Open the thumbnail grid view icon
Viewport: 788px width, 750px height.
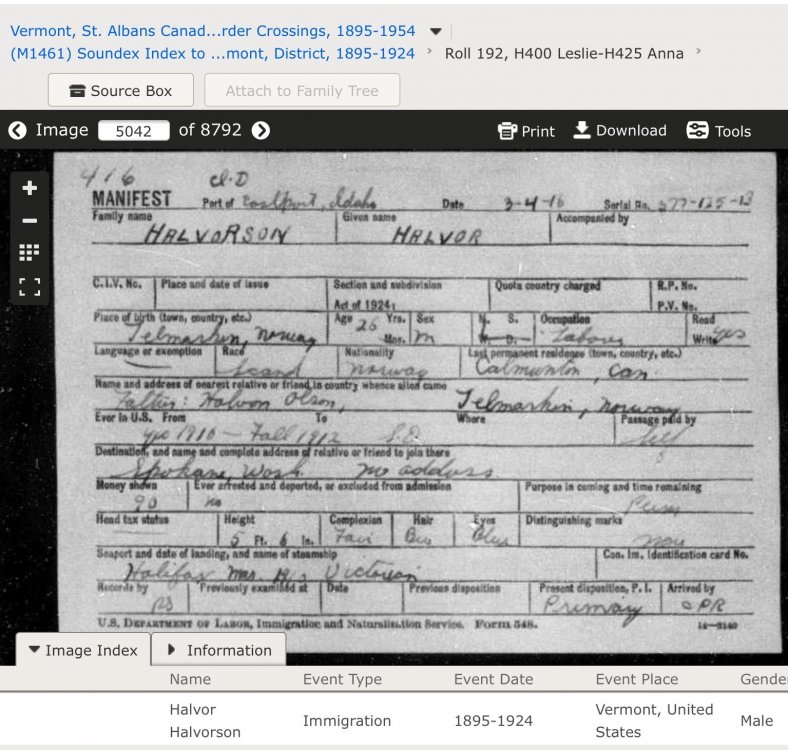(30, 253)
